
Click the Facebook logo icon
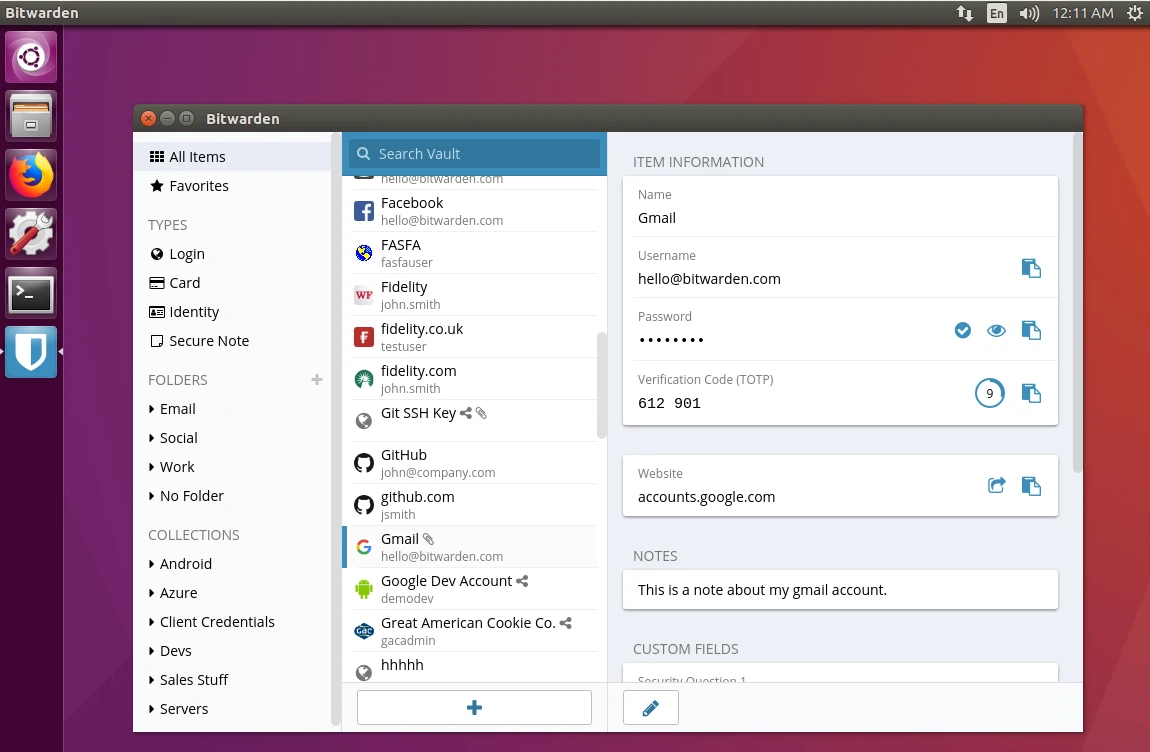point(364,211)
